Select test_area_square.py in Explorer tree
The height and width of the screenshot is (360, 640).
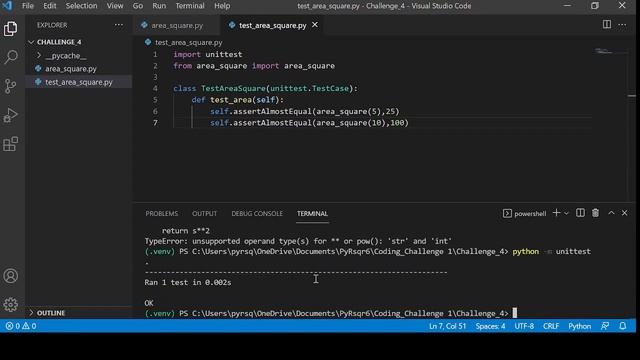tap(79, 82)
